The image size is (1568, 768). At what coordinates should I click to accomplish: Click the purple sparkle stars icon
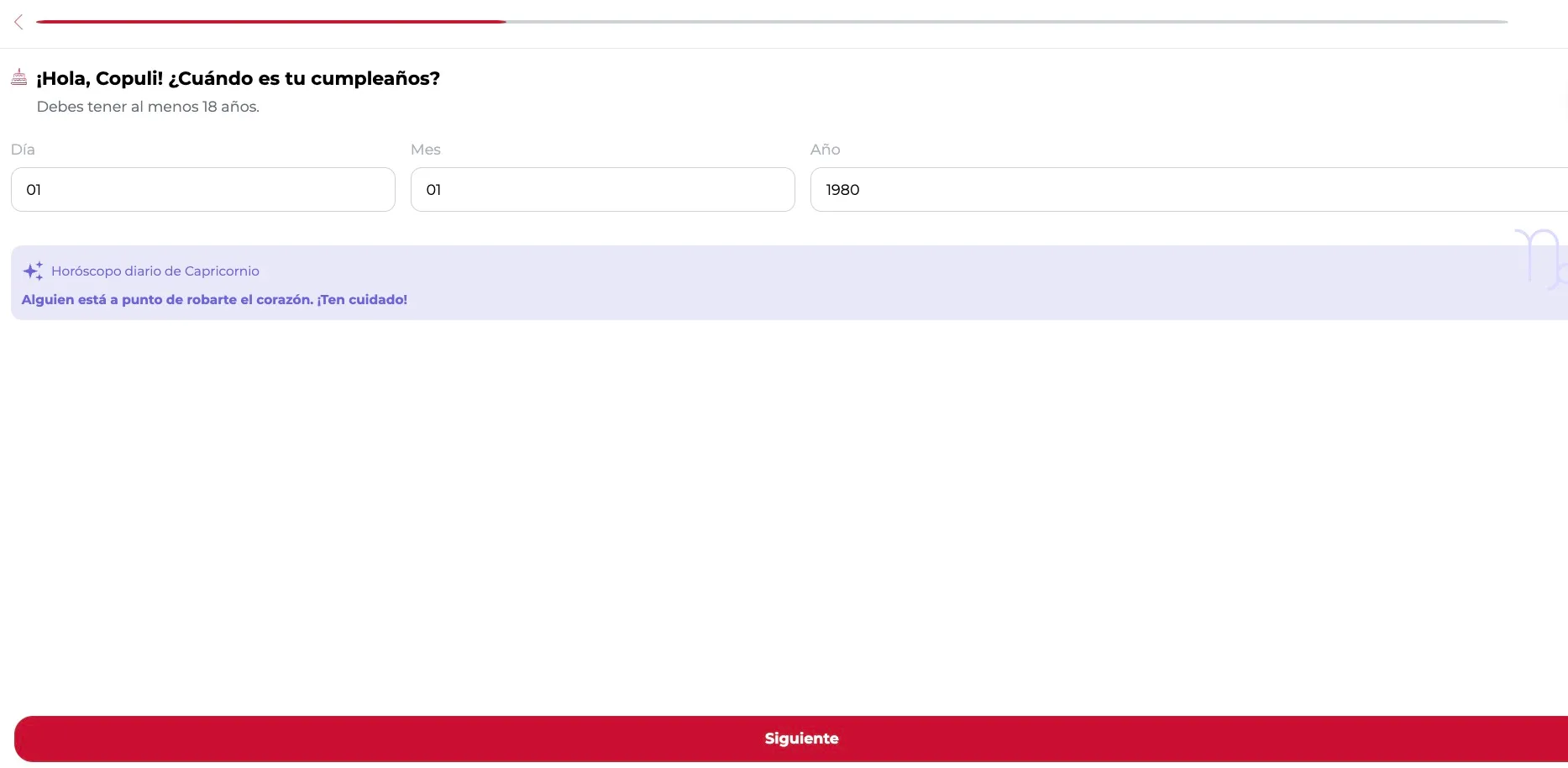(33, 271)
